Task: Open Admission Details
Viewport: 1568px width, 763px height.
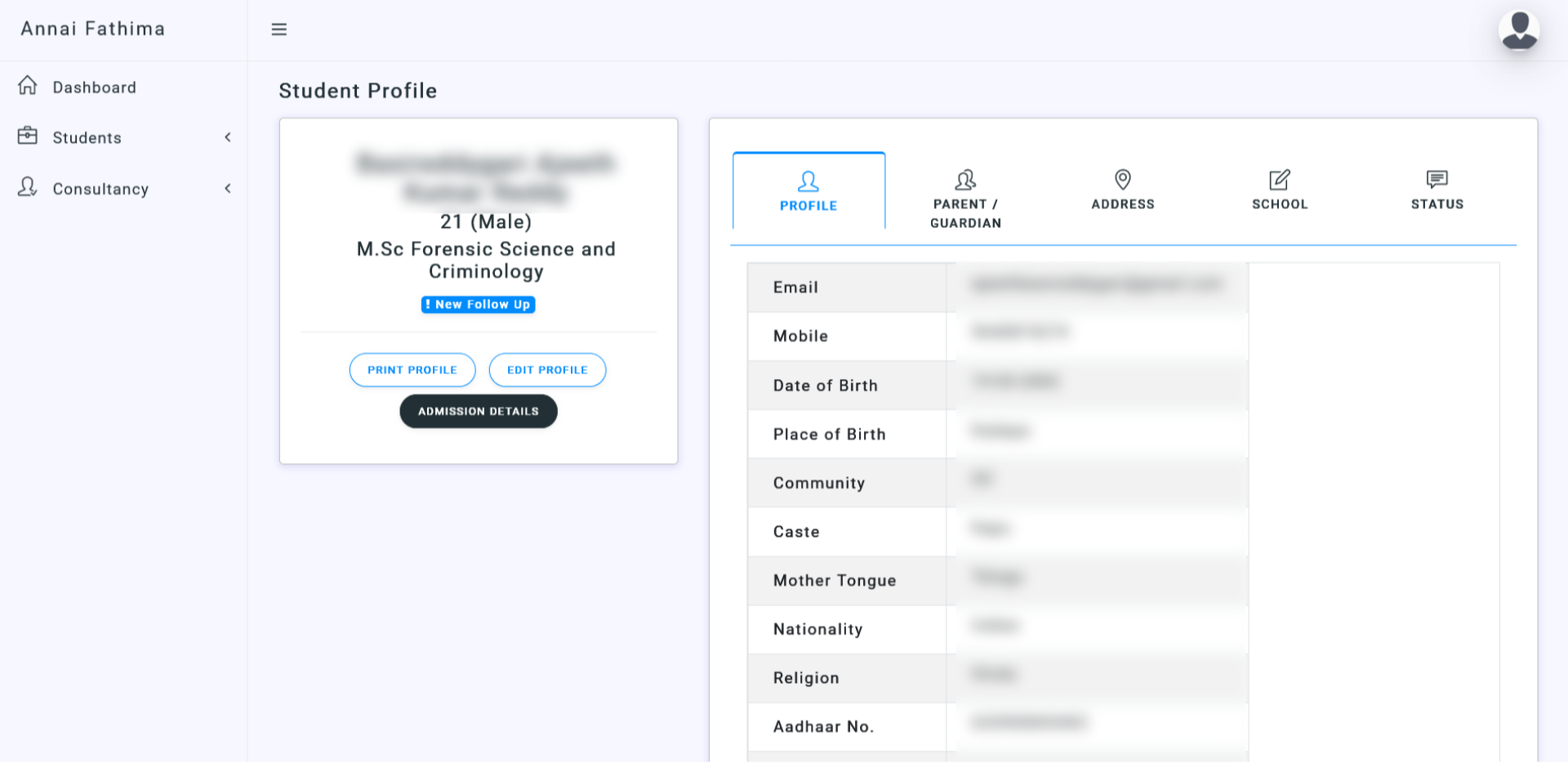Action: (x=479, y=411)
